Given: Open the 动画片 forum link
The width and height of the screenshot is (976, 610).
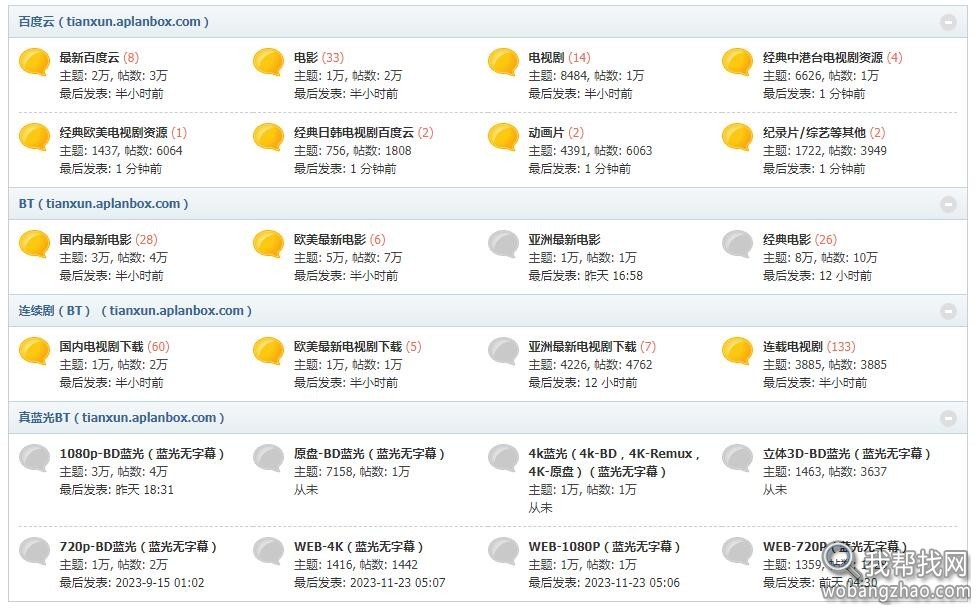Looking at the screenshot, I should 547,133.
